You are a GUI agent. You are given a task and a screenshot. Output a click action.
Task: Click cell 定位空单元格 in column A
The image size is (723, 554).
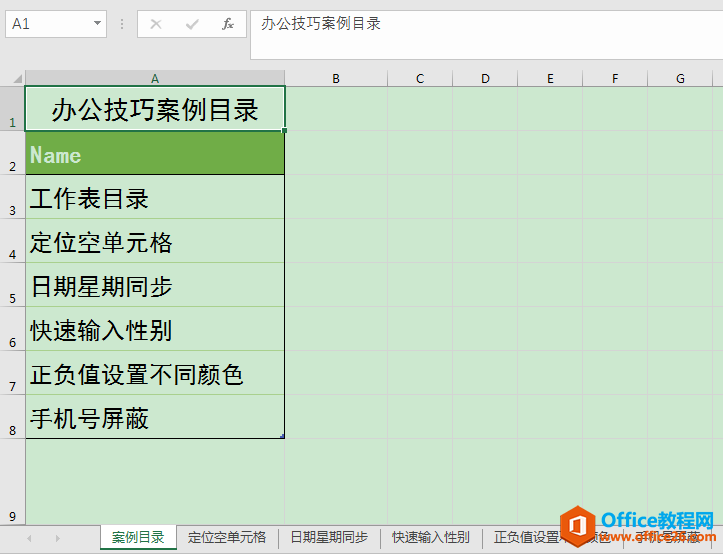(155, 241)
